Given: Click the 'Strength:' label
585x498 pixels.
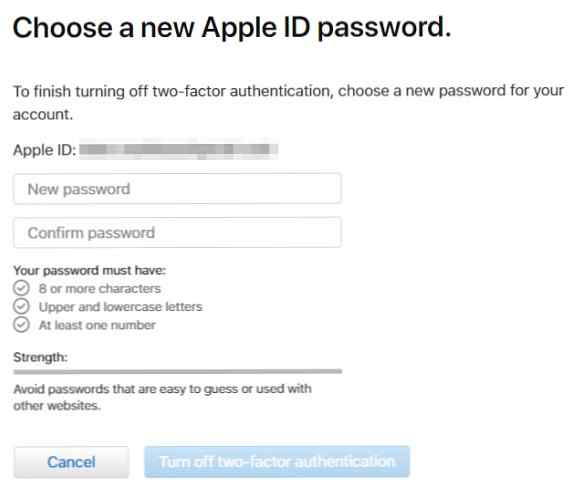Looking at the screenshot, I should pyautogui.click(x=40, y=357).
